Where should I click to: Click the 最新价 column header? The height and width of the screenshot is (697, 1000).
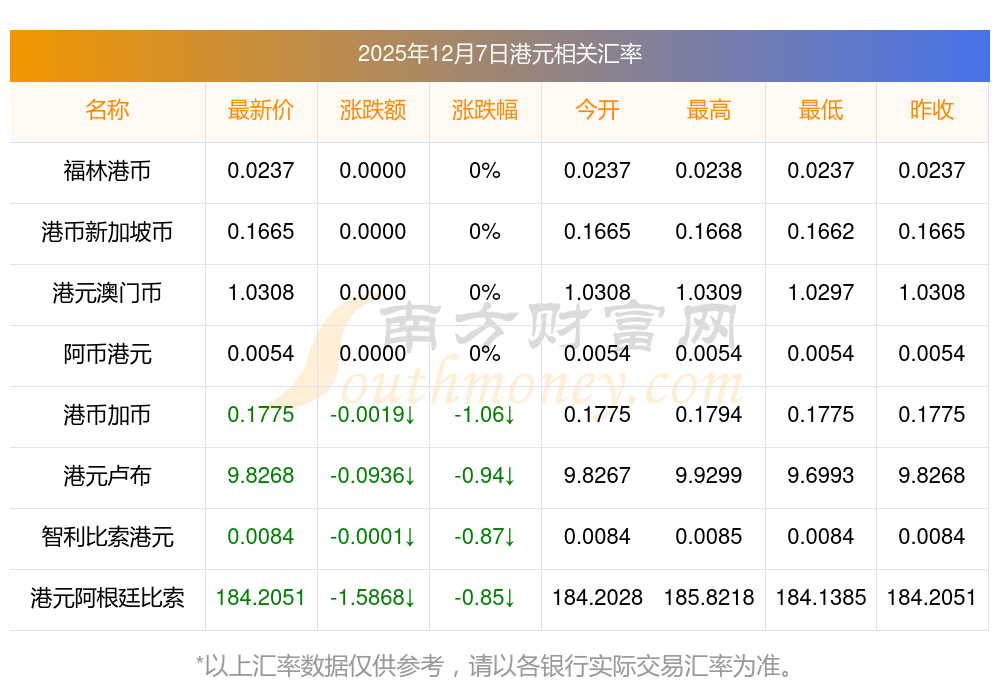261,110
